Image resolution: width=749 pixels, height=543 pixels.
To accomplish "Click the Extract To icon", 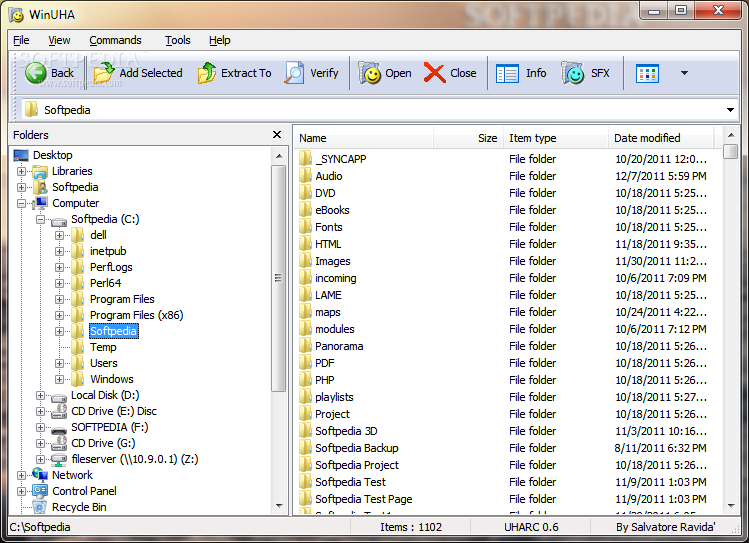I will [x=207, y=73].
